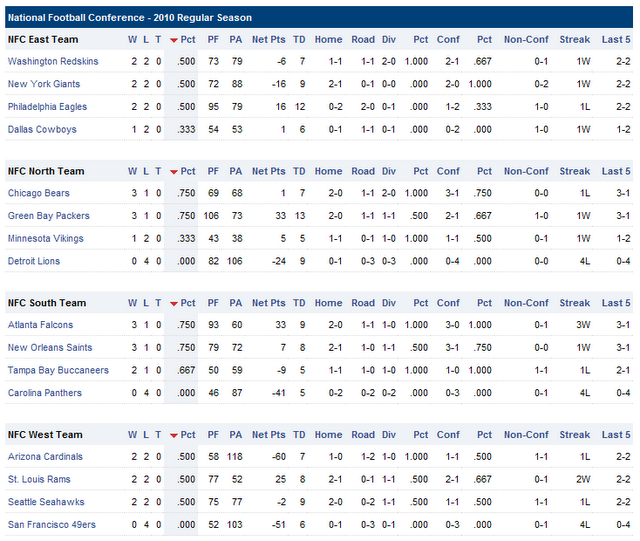Click the Net Pts header in NFC North table
The image size is (640, 541).
pos(268,172)
